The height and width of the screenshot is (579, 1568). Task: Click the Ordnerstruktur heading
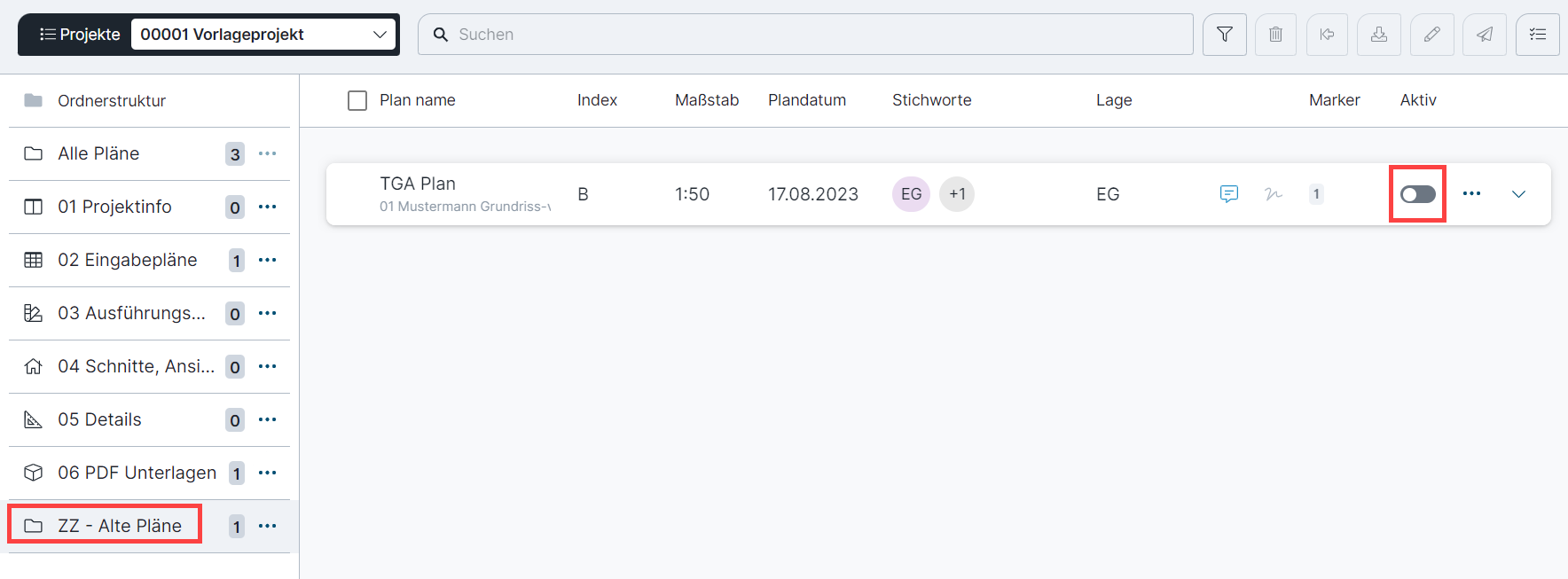point(112,101)
